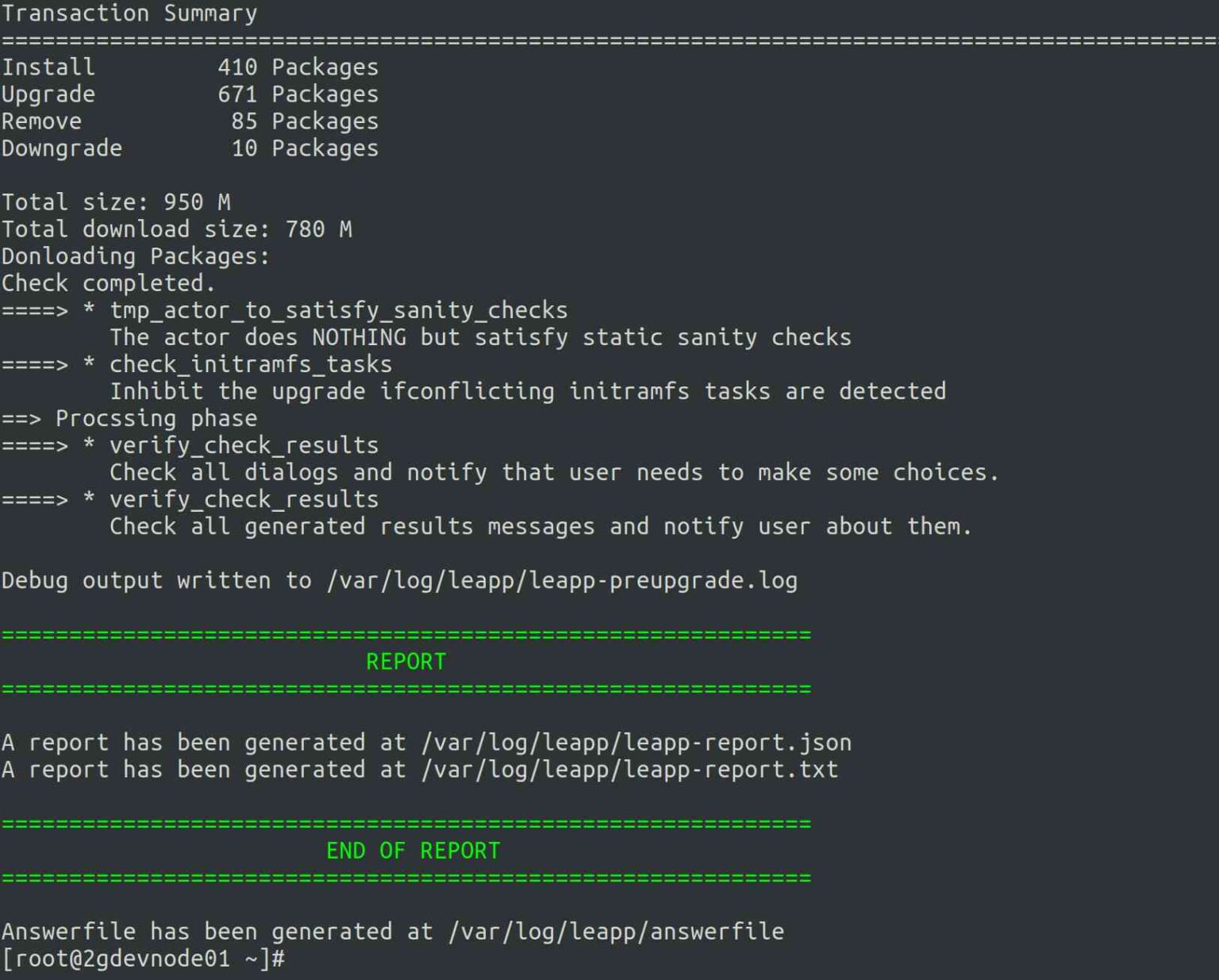The image size is (1219, 980).
Task: Select the 10 downgrade package count
Action: point(244,148)
